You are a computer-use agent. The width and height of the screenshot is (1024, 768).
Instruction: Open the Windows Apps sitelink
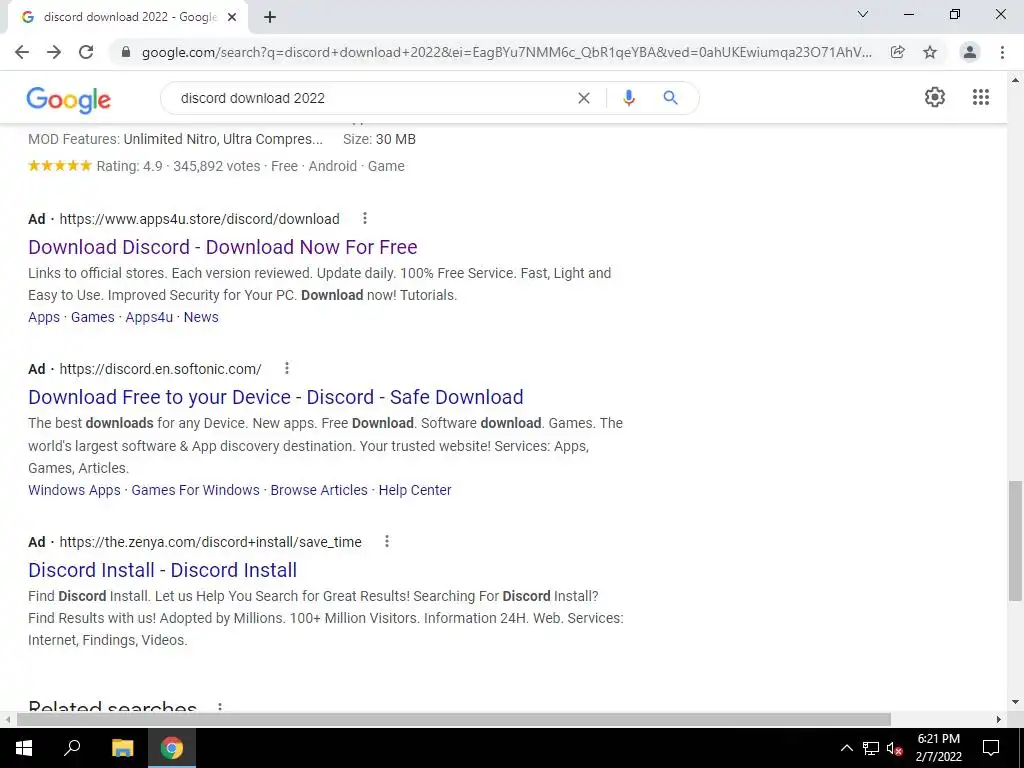pyautogui.click(x=74, y=490)
